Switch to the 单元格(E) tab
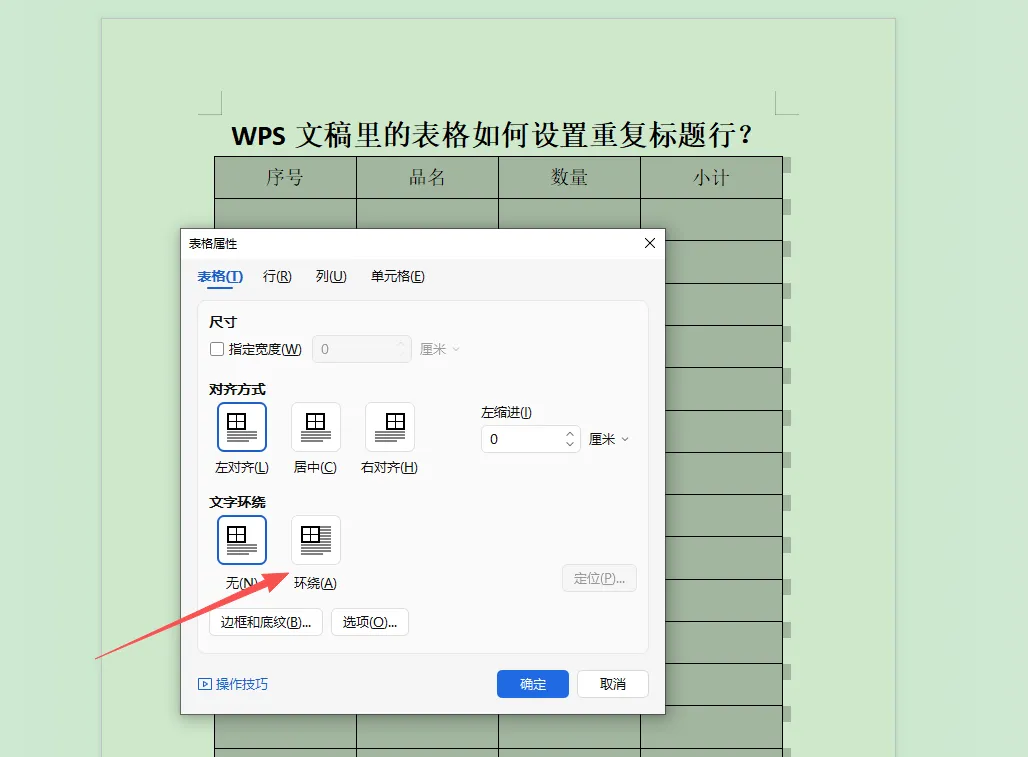1028x757 pixels. click(397, 277)
